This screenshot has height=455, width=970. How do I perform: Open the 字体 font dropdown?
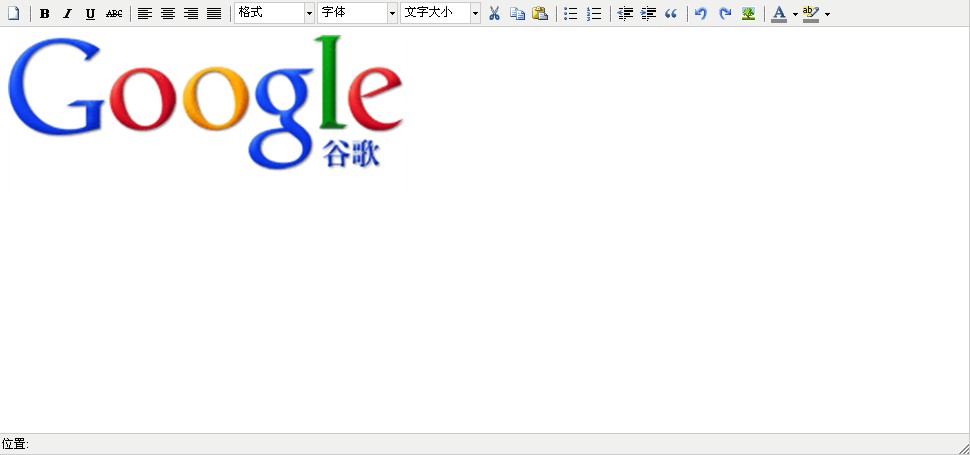tap(358, 13)
